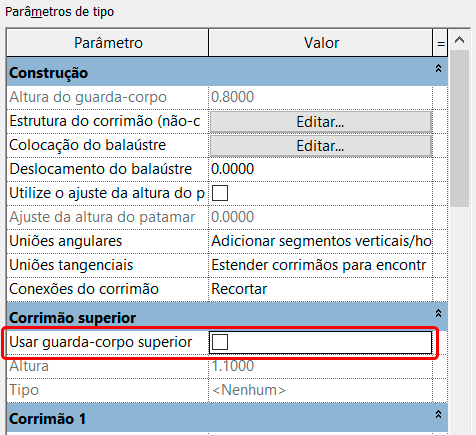Click Deslocamento do balaústre value field
This screenshot has height=435, width=476.
pyautogui.click(x=321, y=169)
